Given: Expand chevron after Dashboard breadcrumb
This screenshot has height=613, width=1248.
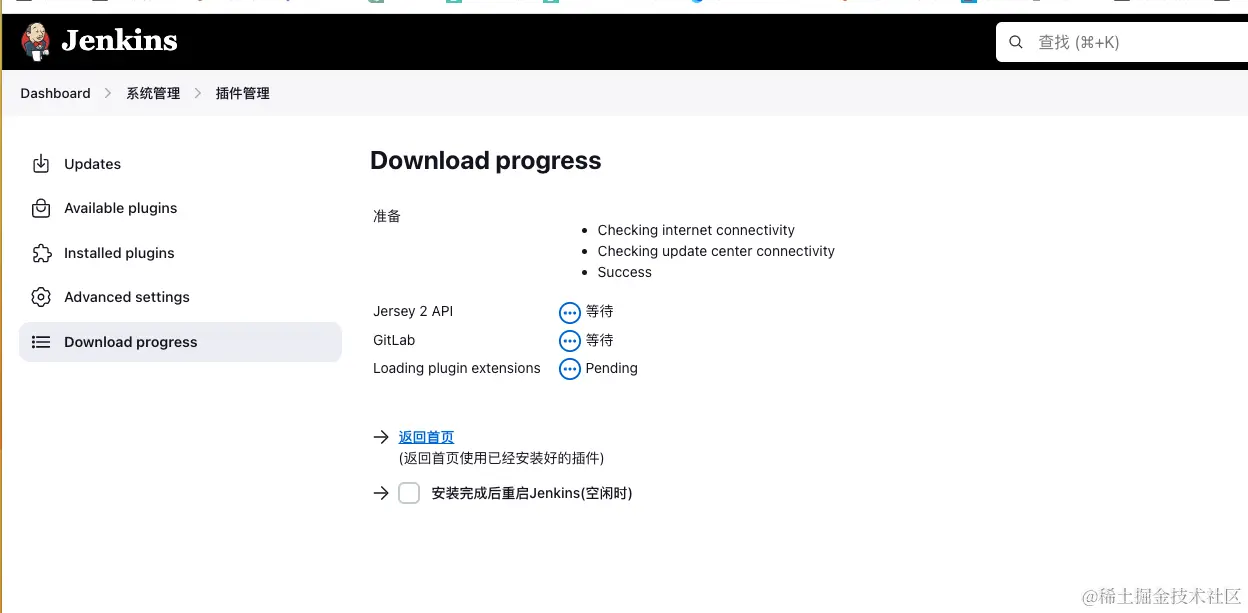Looking at the screenshot, I should (x=108, y=93).
